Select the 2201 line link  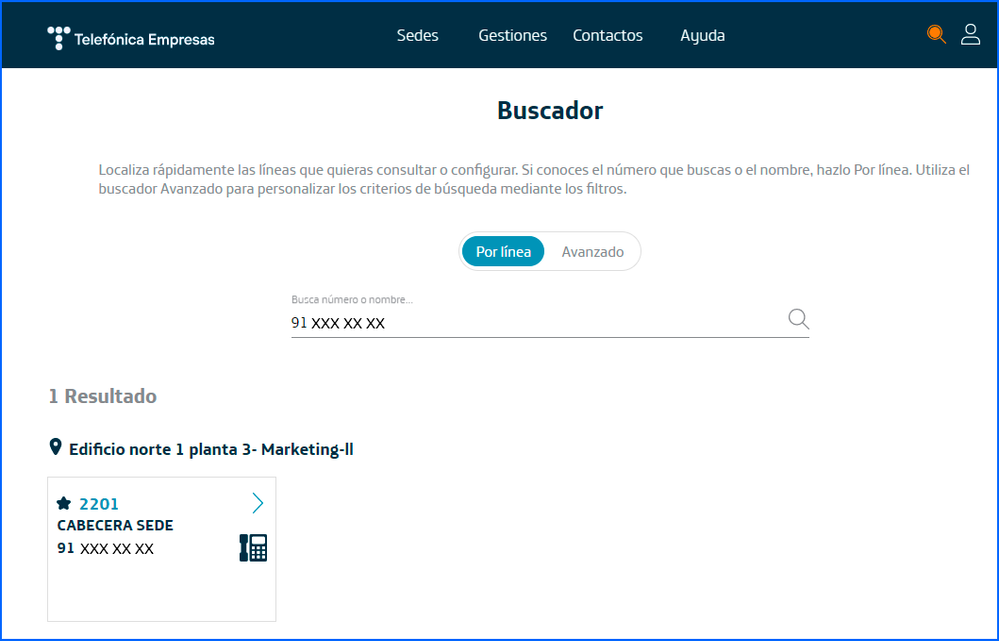click(97, 503)
